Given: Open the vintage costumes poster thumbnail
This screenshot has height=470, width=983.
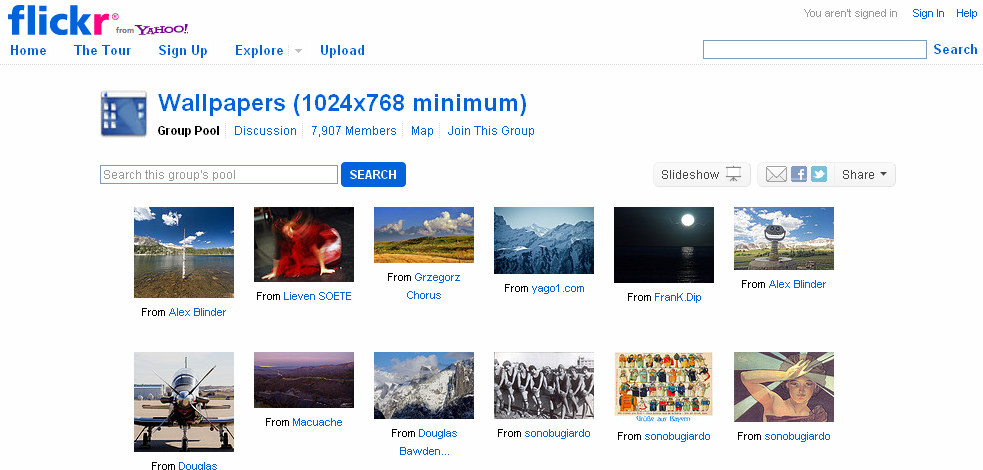Looking at the screenshot, I should [664, 387].
